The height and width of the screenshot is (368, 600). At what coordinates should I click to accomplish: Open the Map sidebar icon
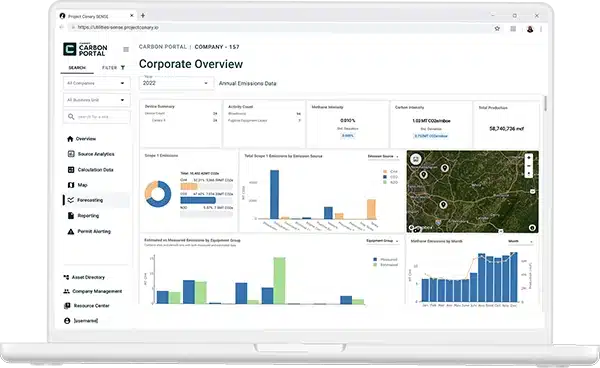pyautogui.click(x=71, y=185)
